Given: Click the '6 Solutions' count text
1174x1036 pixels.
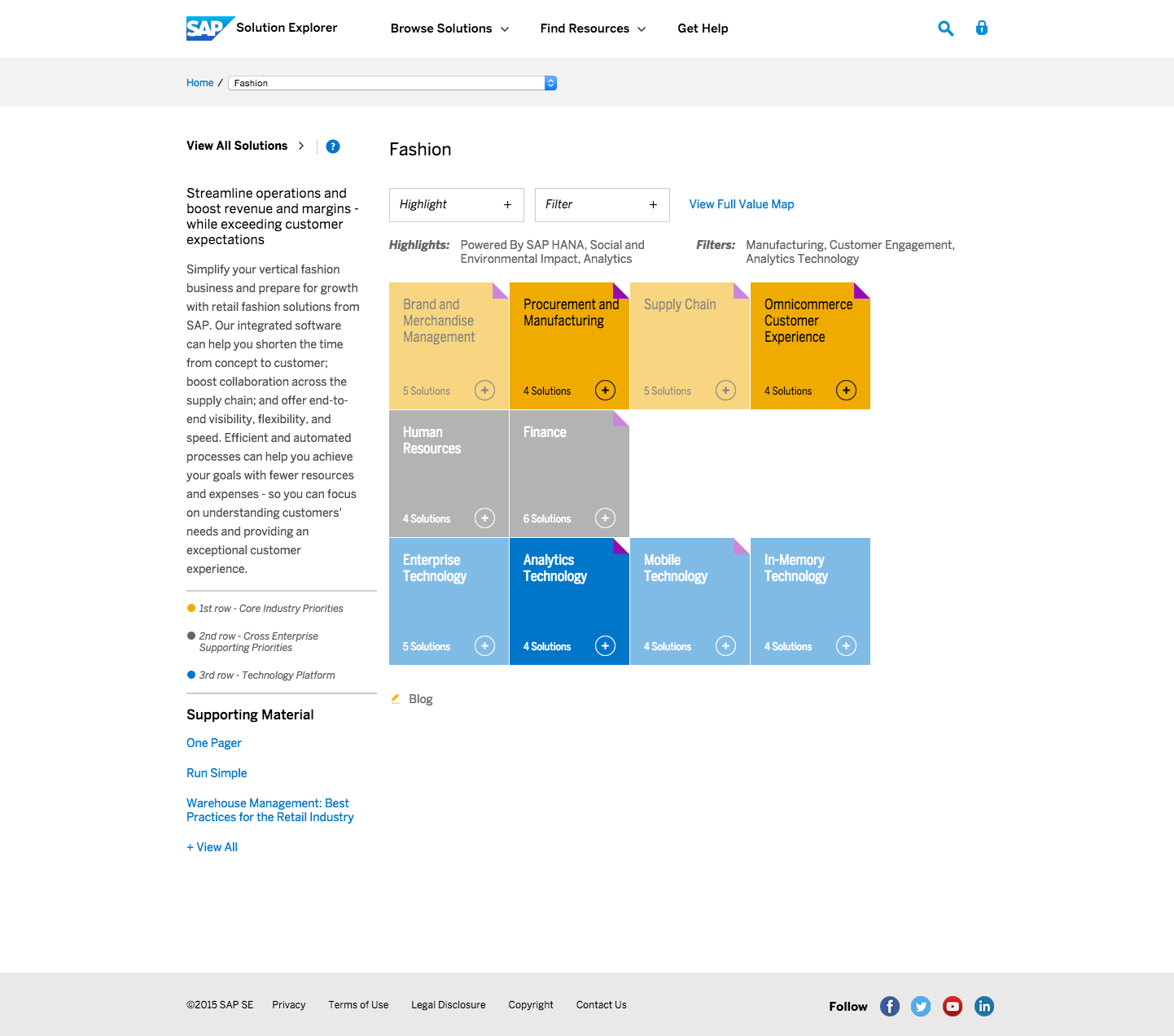Looking at the screenshot, I should click(x=547, y=519).
